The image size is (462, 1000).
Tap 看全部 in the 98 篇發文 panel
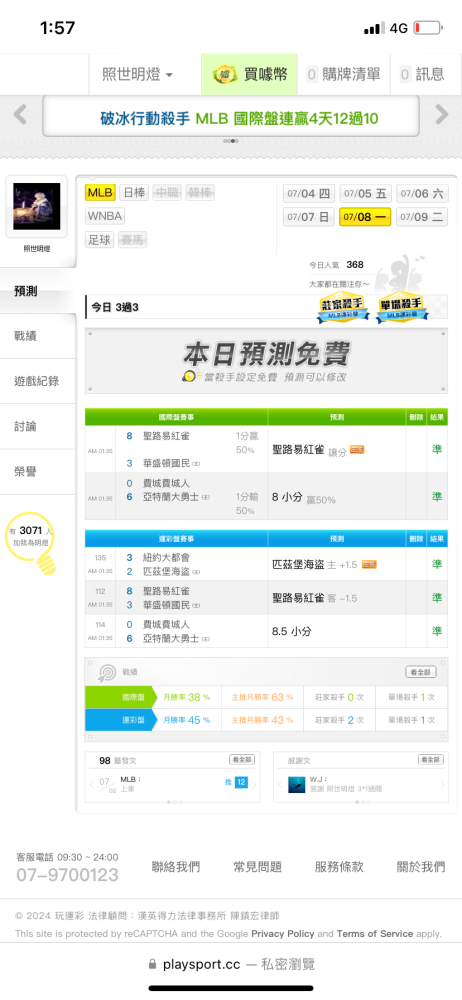(x=242, y=760)
